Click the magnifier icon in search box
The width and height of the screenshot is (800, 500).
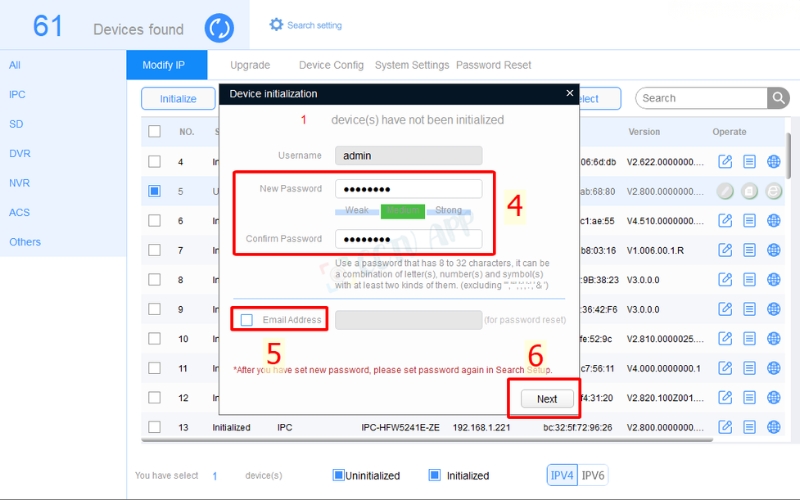[778, 98]
